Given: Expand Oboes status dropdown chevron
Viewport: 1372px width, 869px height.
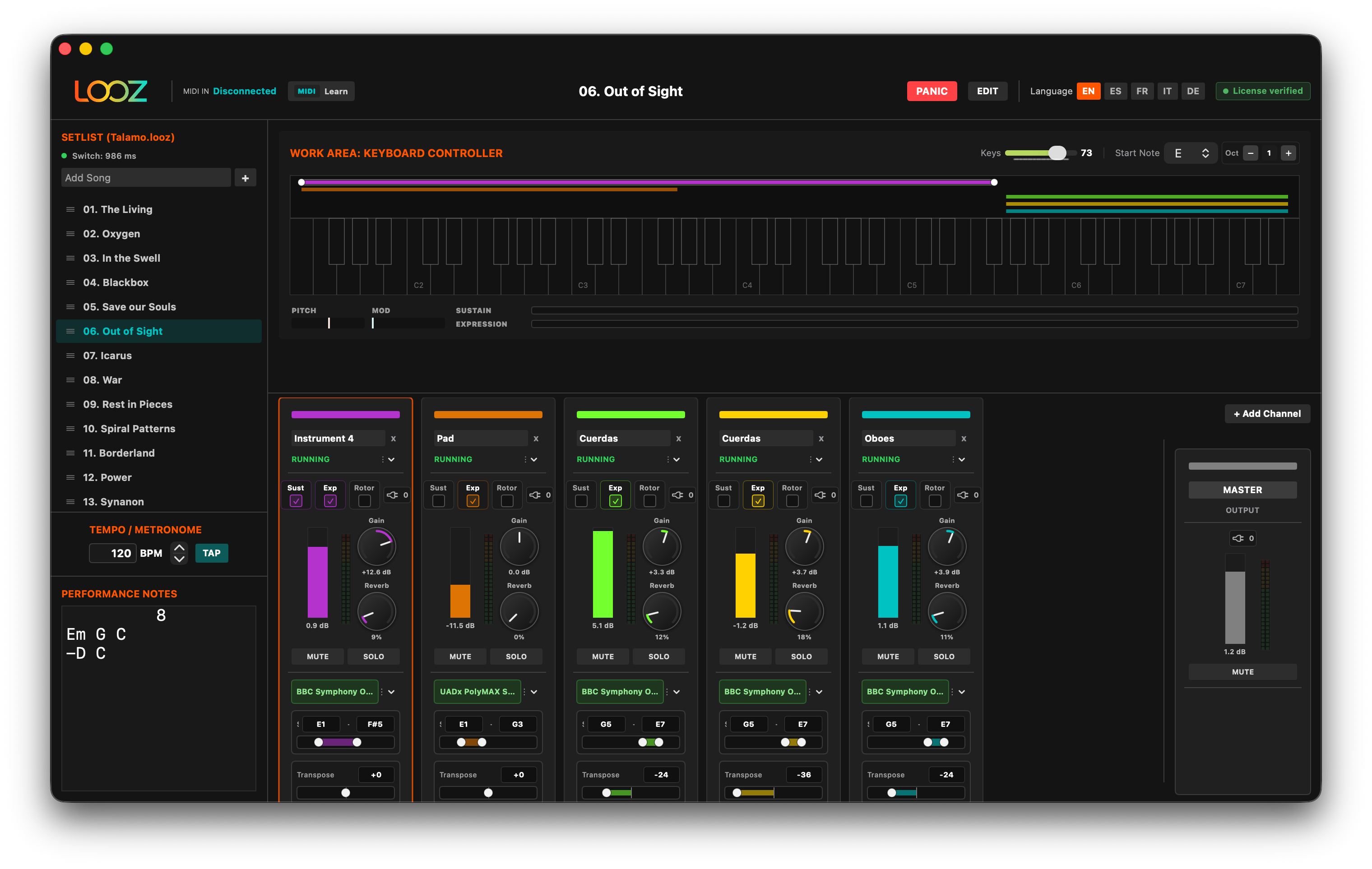Looking at the screenshot, I should (x=962, y=460).
